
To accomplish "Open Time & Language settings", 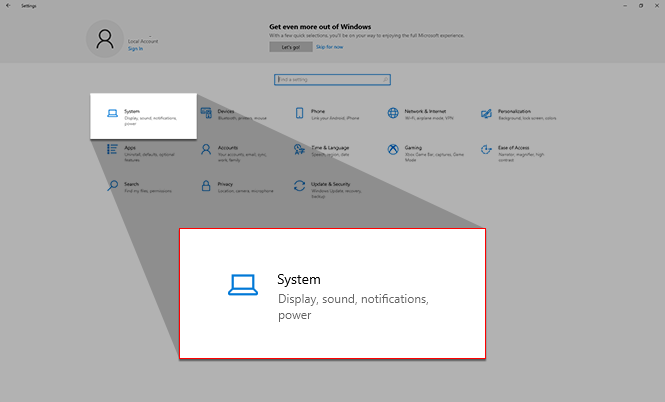I will tap(320, 150).
